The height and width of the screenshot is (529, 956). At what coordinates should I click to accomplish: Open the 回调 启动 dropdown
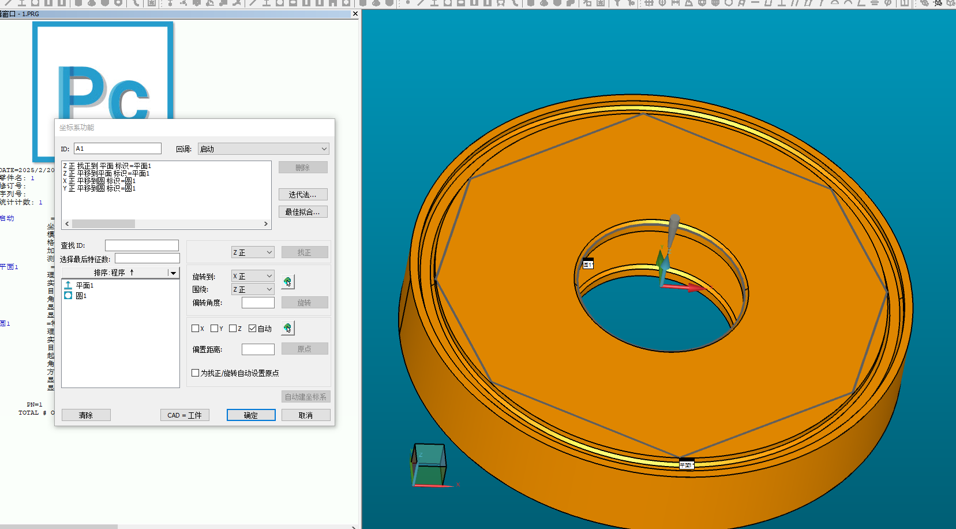pos(263,149)
